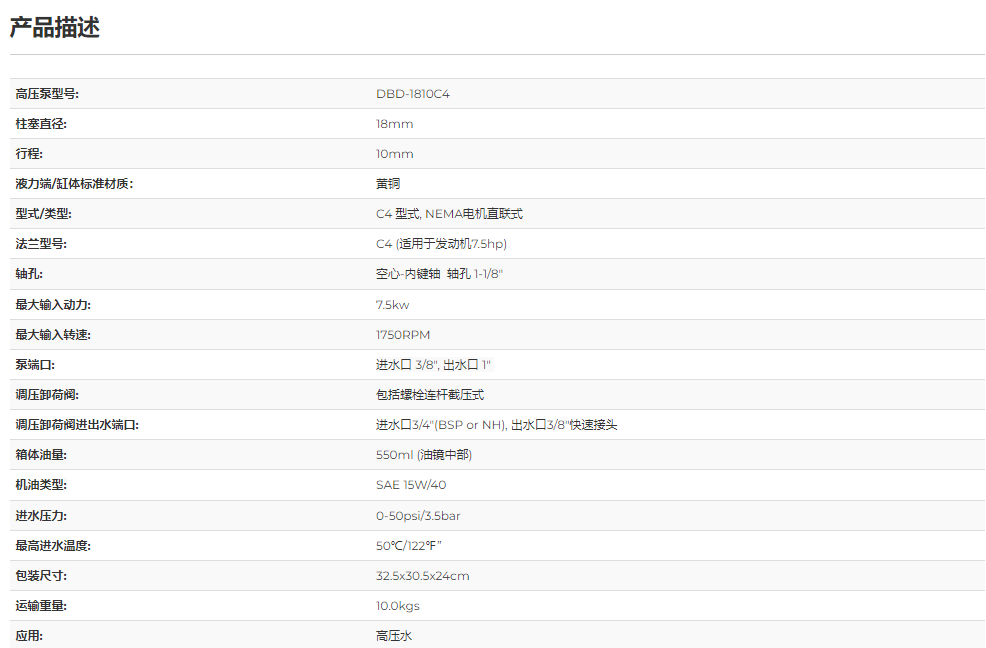The width and height of the screenshot is (986, 648).
Task: Click the 产品描述 heading
Action: pyautogui.click(x=55, y=28)
